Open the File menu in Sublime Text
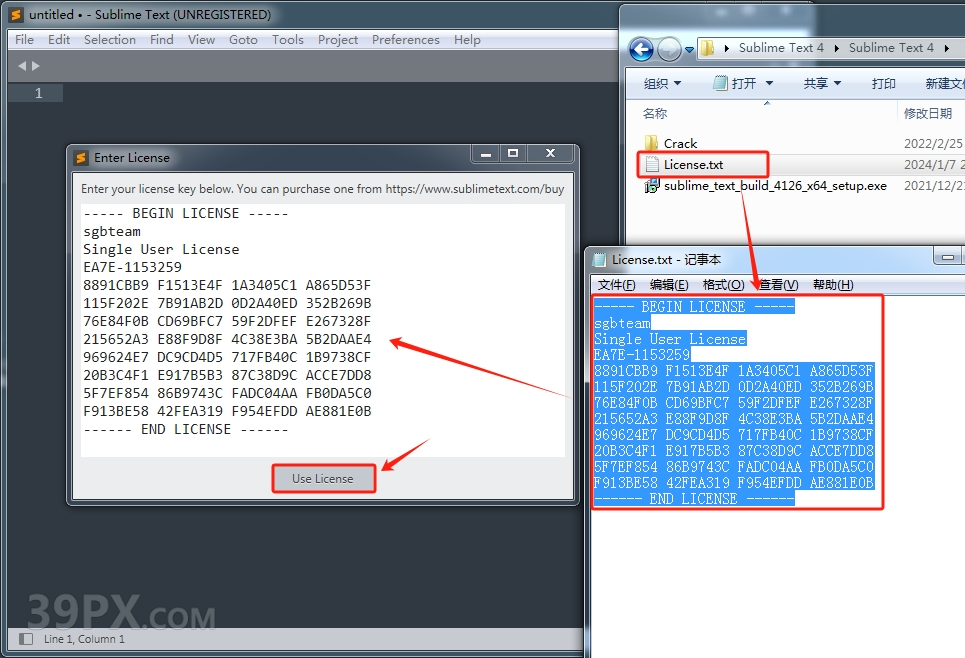 click(24, 39)
